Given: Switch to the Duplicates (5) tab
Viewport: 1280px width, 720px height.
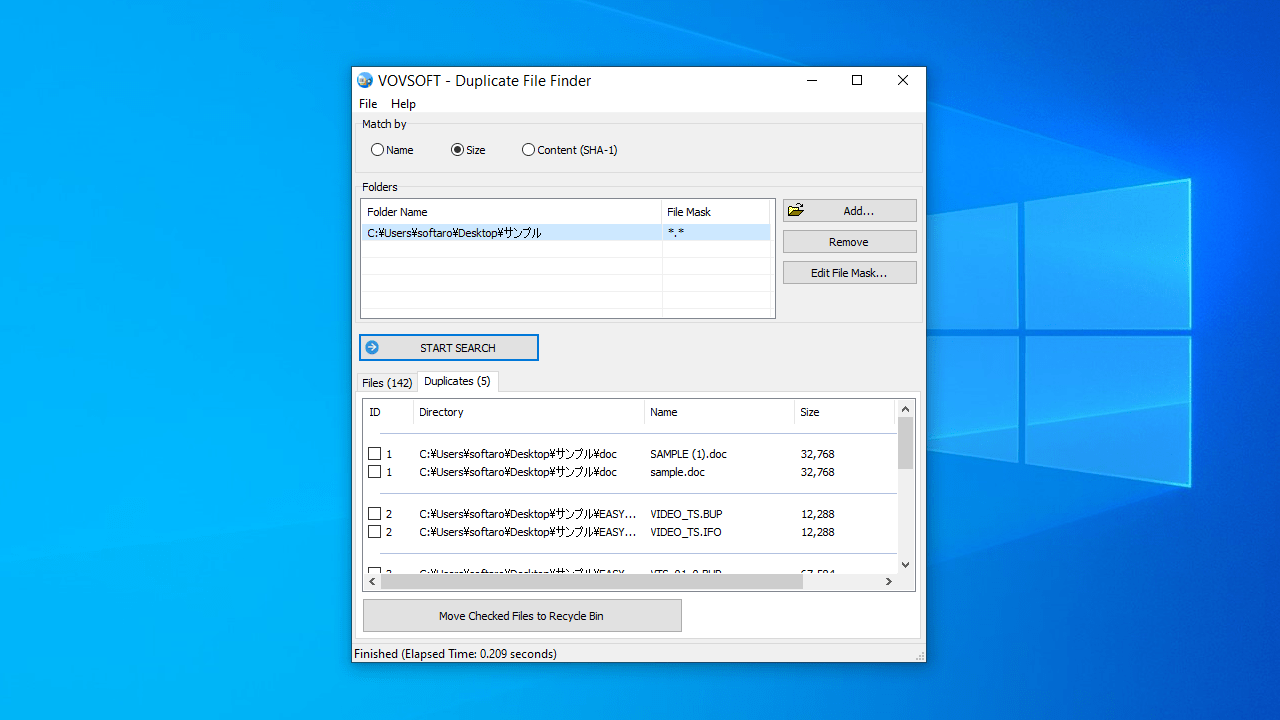Looking at the screenshot, I should click(457, 381).
